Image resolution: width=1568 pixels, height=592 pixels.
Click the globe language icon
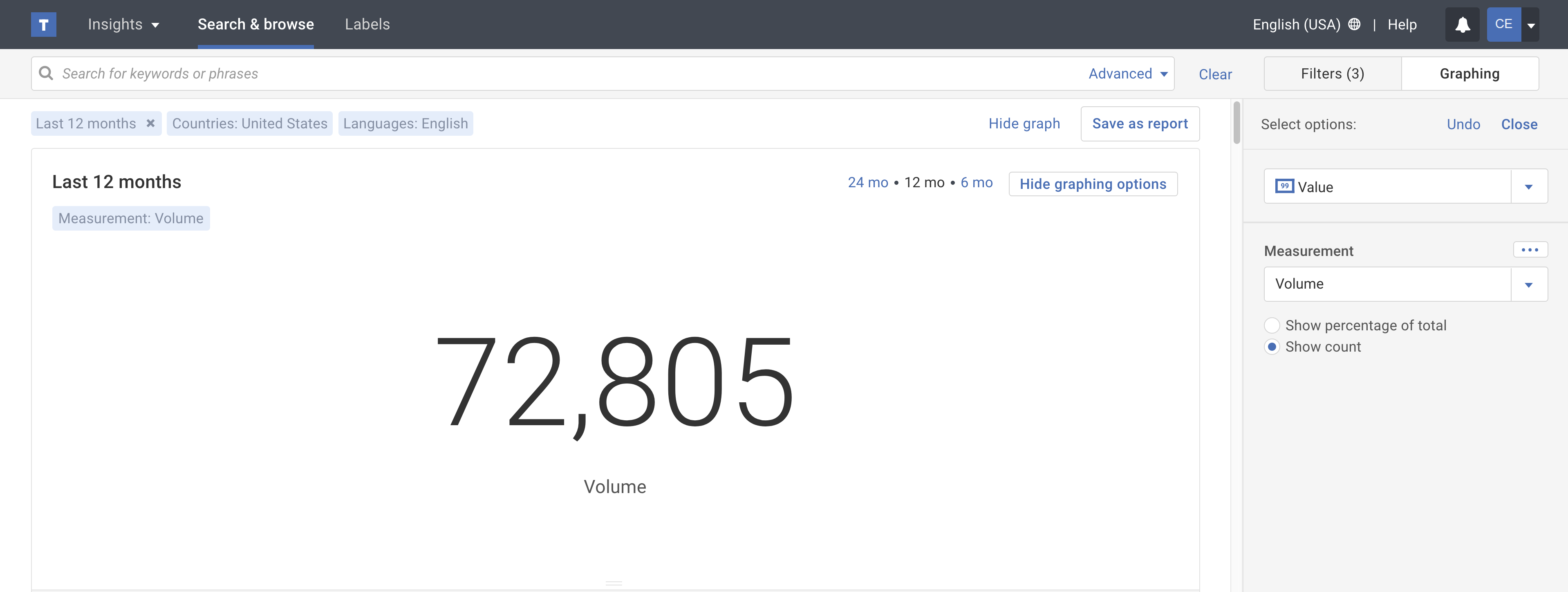pyautogui.click(x=1354, y=25)
